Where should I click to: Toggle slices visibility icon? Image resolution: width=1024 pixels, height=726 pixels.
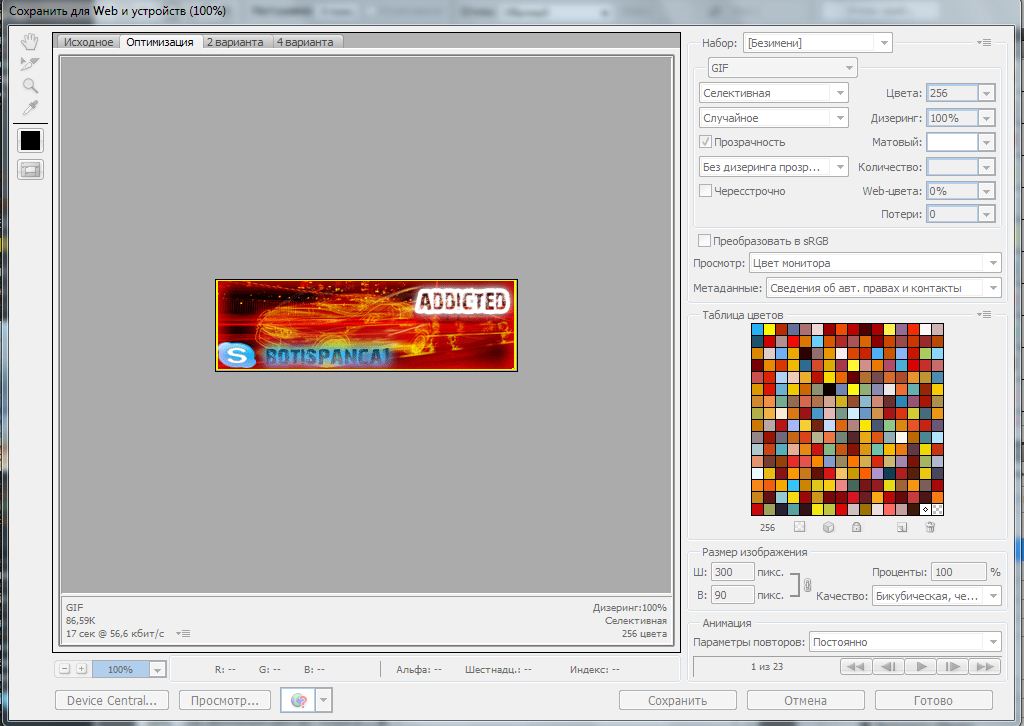tap(30, 170)
